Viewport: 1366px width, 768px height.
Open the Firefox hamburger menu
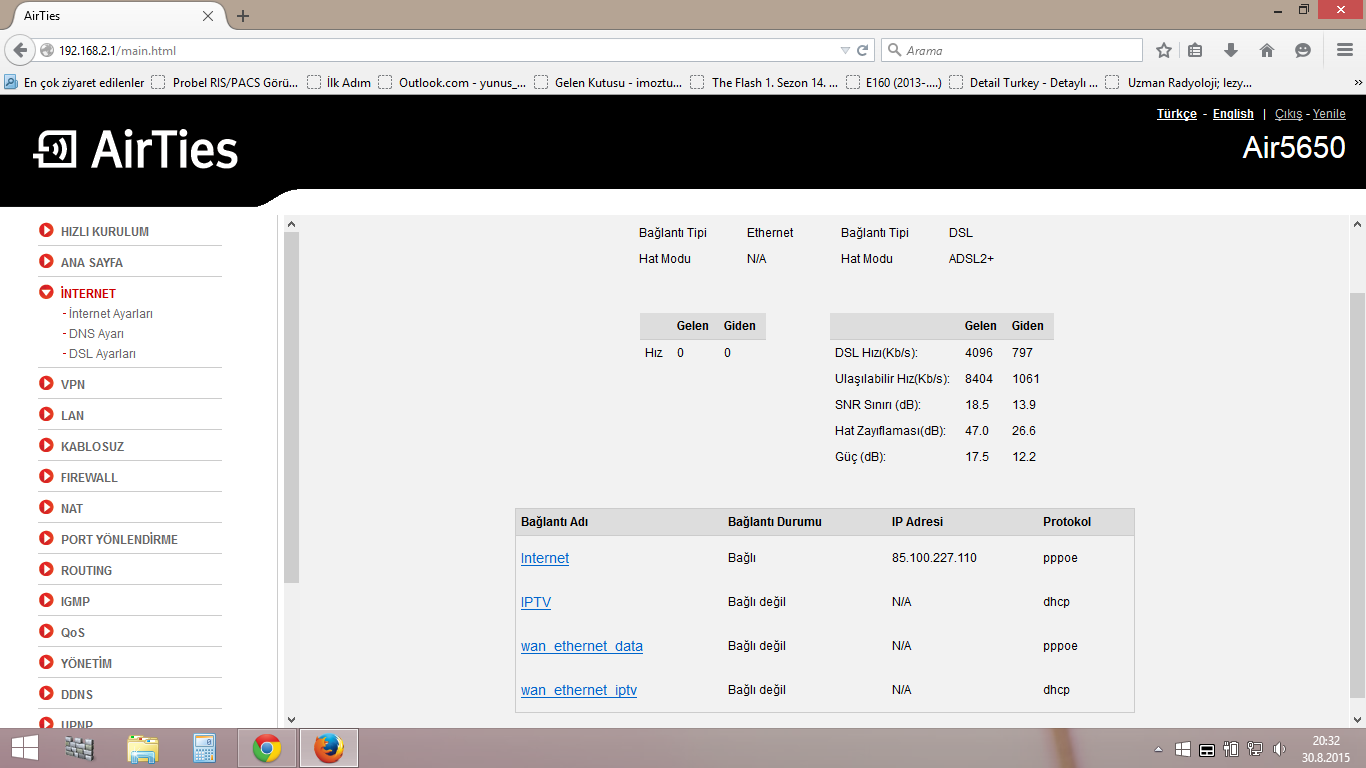coord(1345,50)
